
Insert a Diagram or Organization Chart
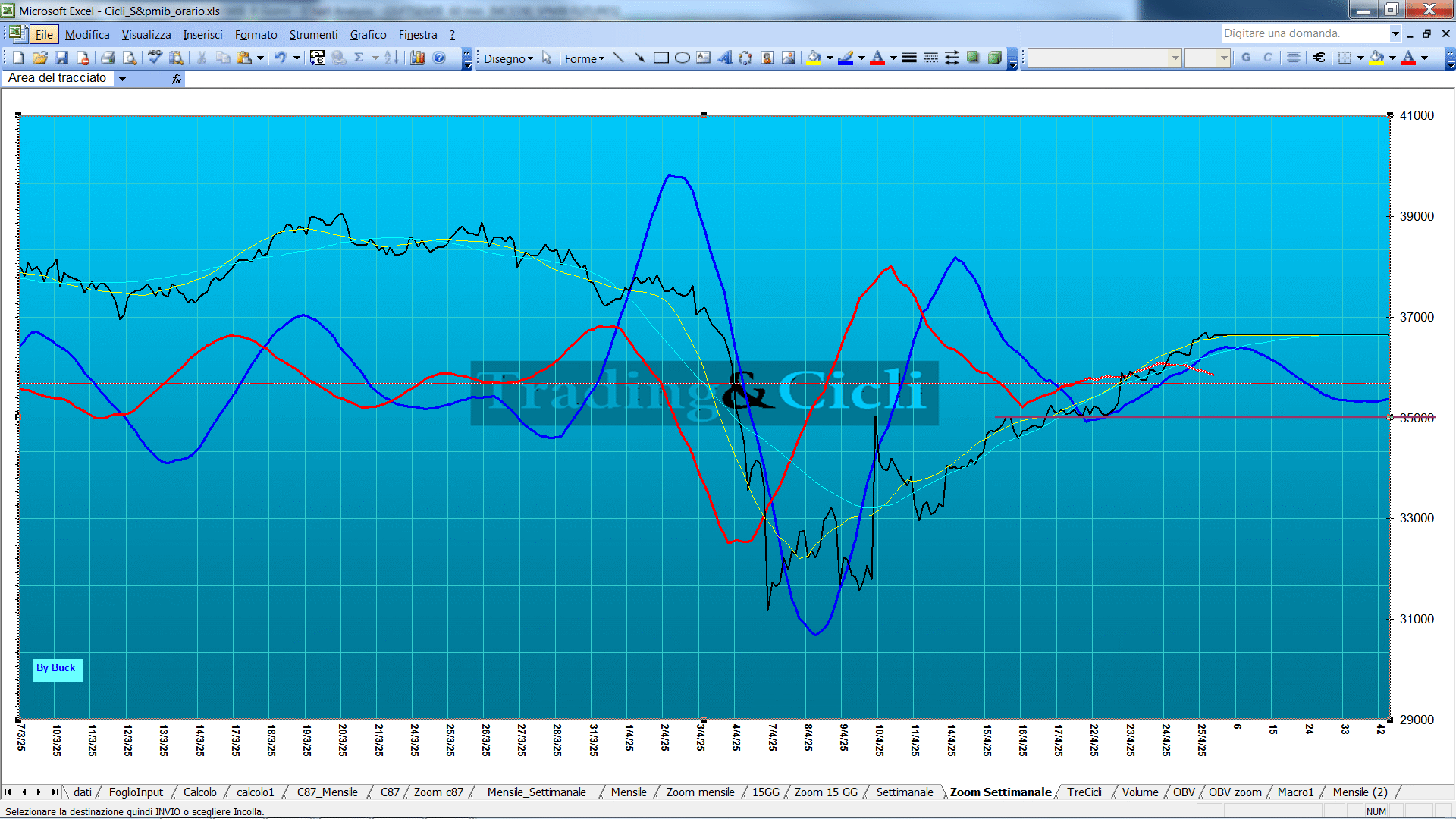(745, 58)
